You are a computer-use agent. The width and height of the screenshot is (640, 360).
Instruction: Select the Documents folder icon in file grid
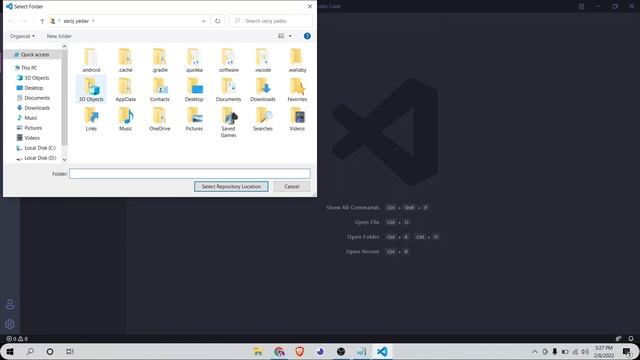(x=228, y=89)
